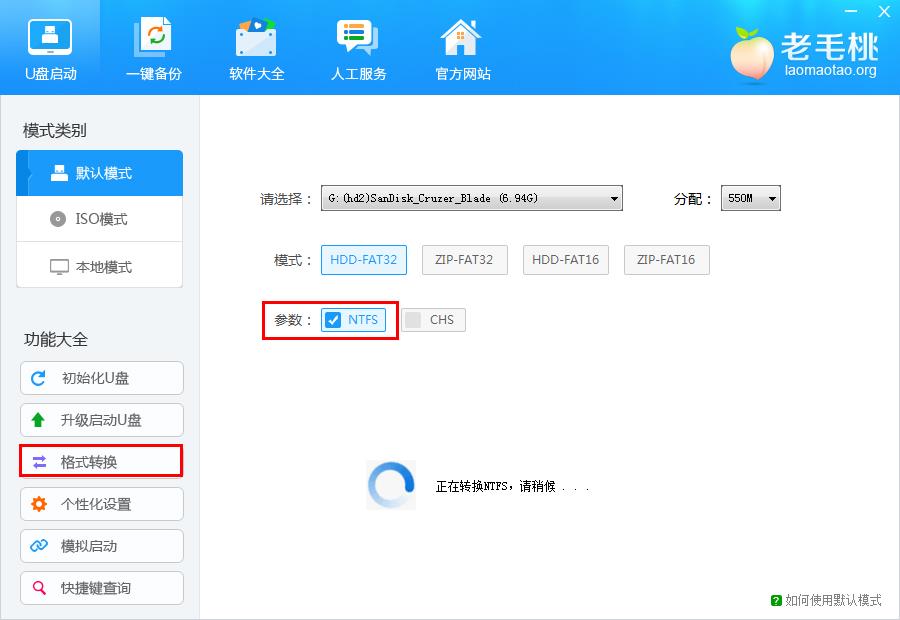Select the 本地模式 local mode tab

coord(99,265)
